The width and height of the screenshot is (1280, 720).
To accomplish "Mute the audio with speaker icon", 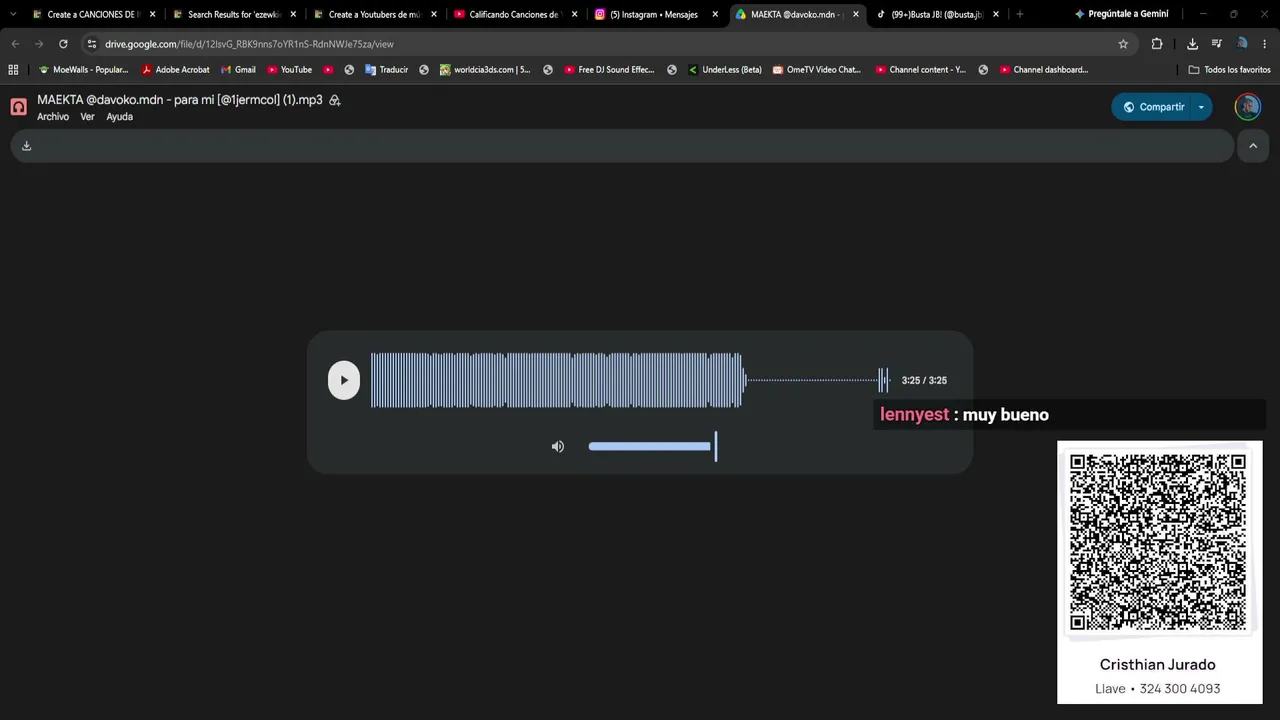I will click(558, 446).
